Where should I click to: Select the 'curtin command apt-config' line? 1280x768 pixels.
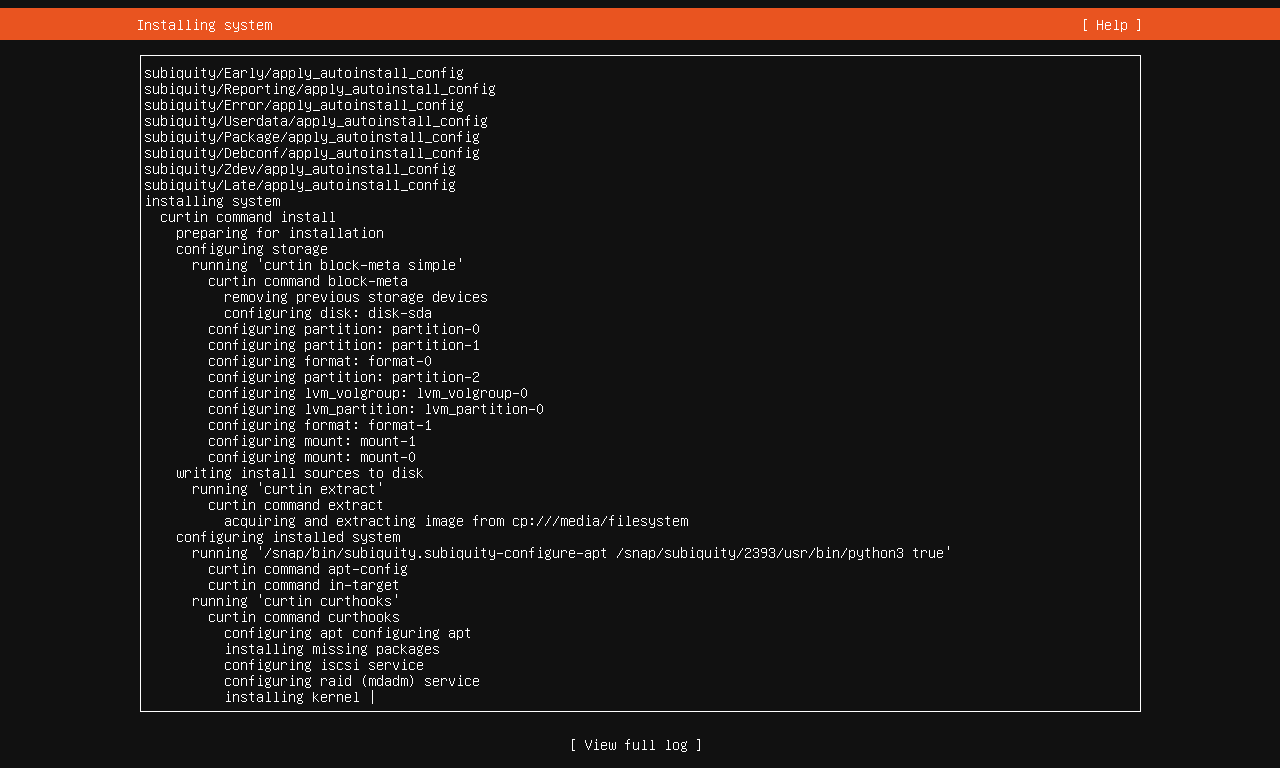point(307,569)
